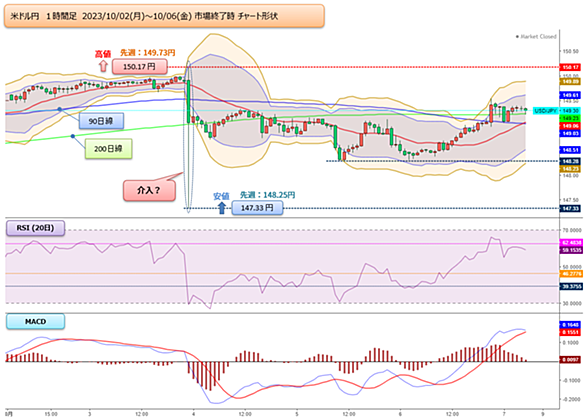Click the 50.0000 RSI axis label
This screenshot has height=420, width=586.
coord(572,267)
